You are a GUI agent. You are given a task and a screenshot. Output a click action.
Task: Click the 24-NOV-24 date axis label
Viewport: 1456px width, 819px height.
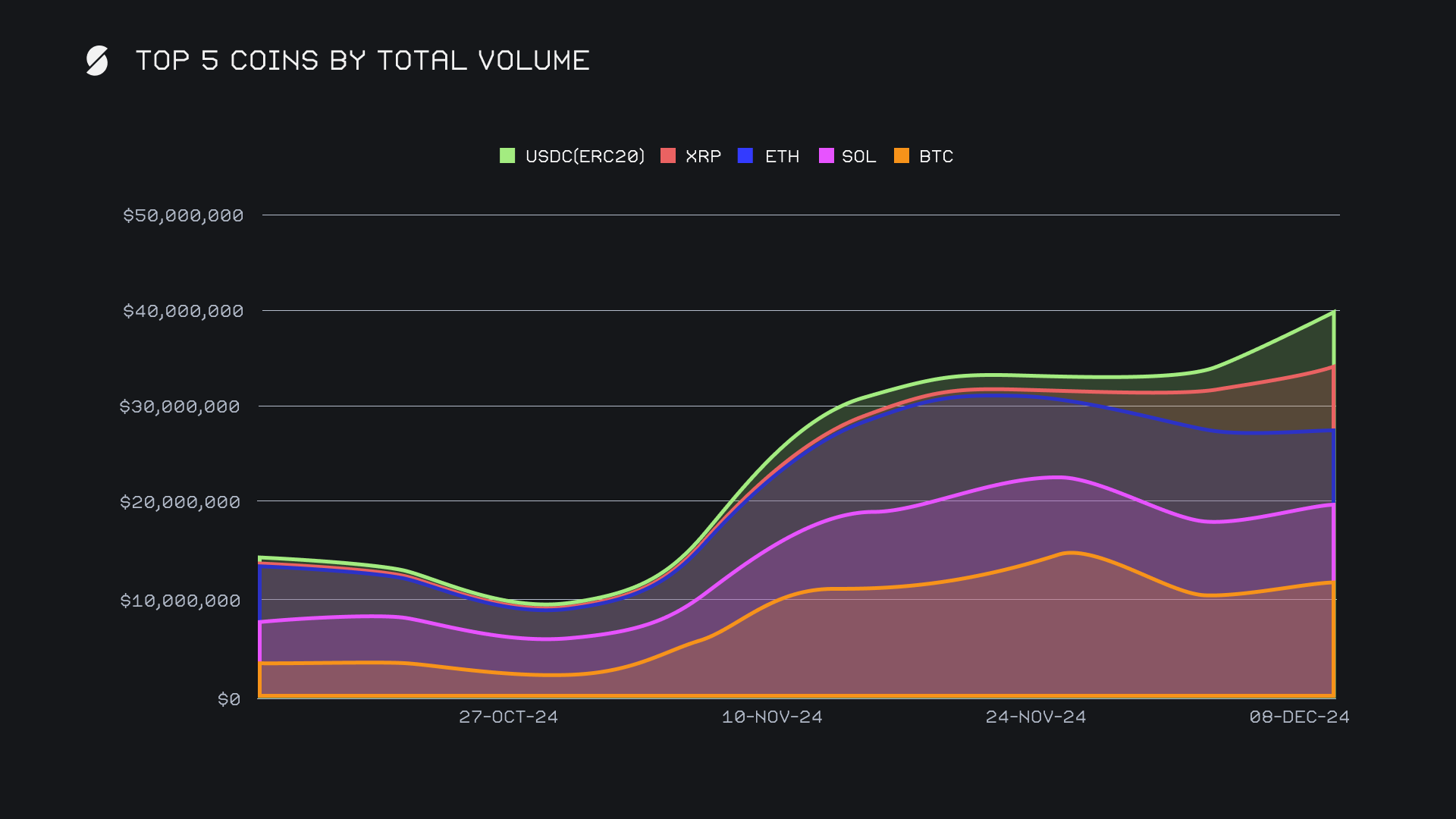(x=1036, y=717)
